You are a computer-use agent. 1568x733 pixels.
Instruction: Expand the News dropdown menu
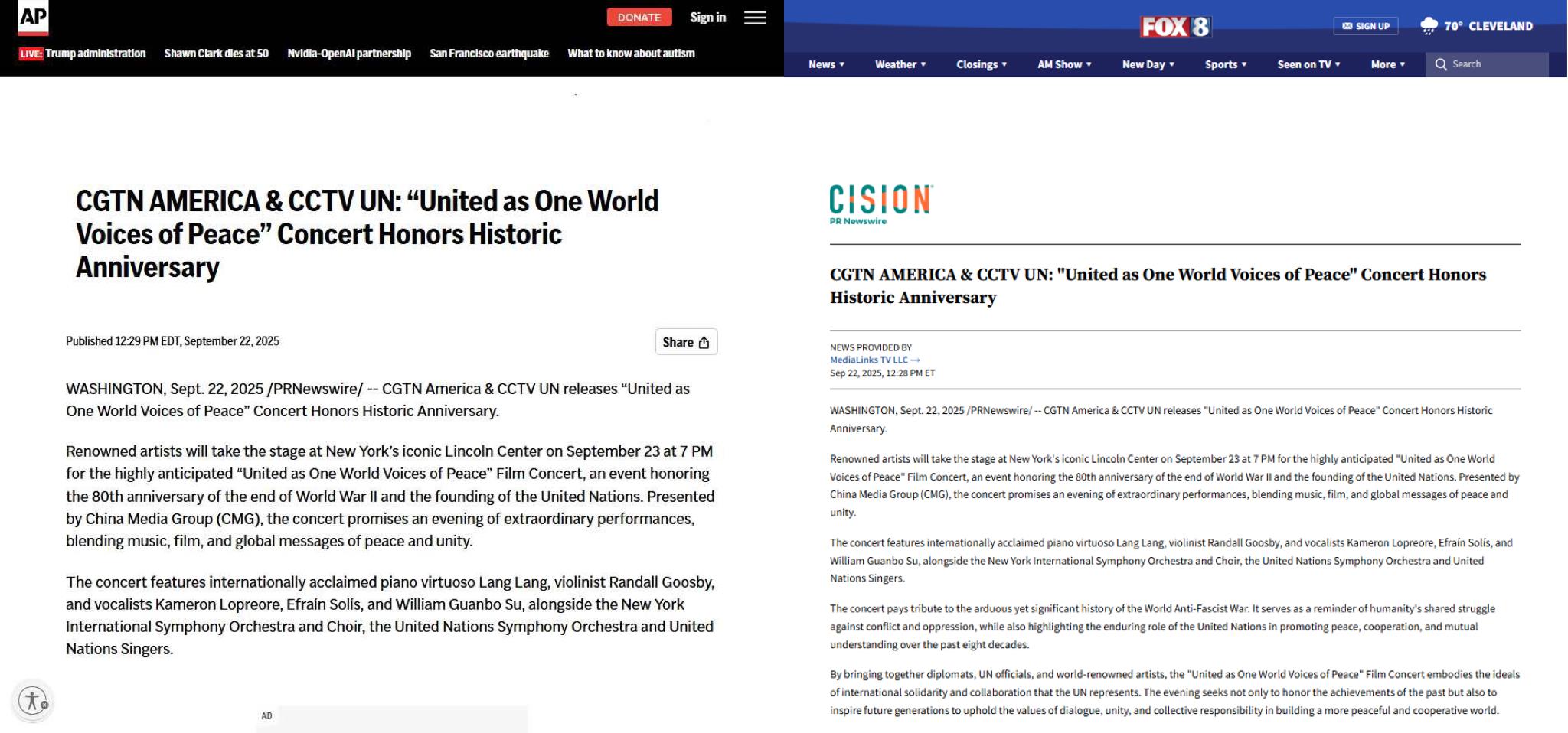tap(826, 64)
